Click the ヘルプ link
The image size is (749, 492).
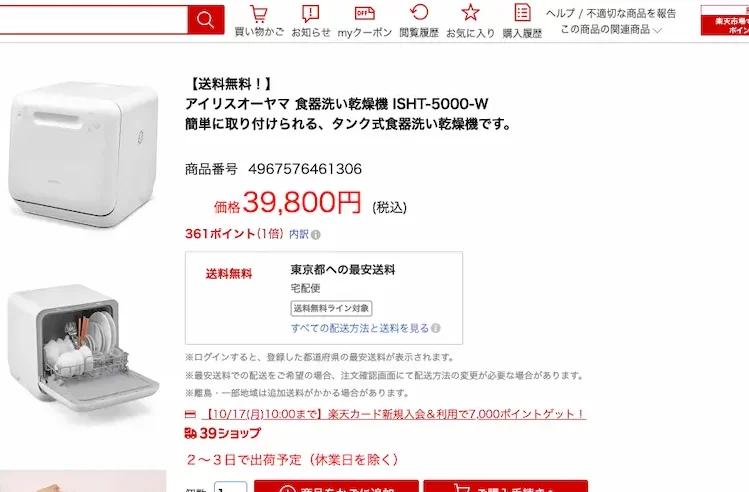coord(560,13)
